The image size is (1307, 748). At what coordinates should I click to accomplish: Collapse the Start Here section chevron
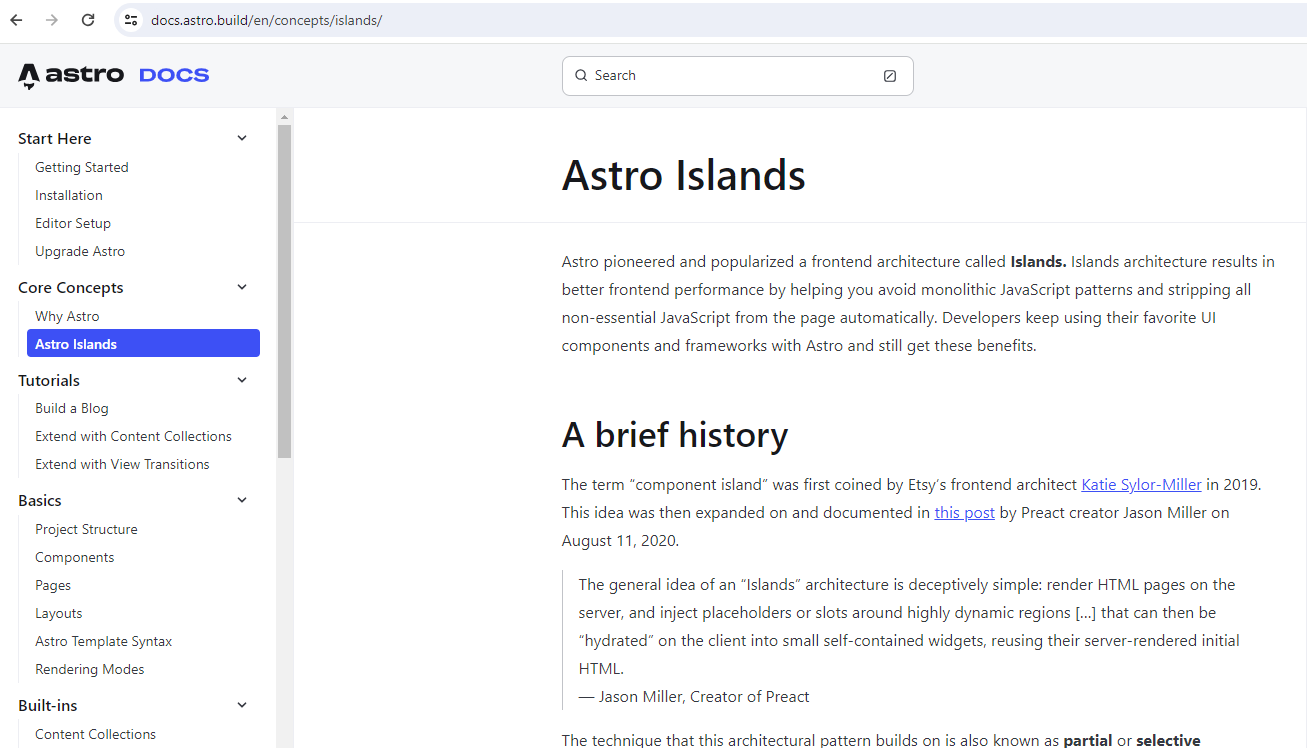(x=242, y=138)
